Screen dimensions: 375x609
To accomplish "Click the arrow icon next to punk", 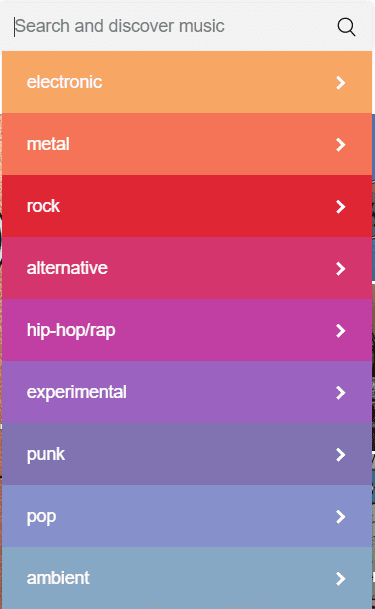I will click(x=340, y=454).
